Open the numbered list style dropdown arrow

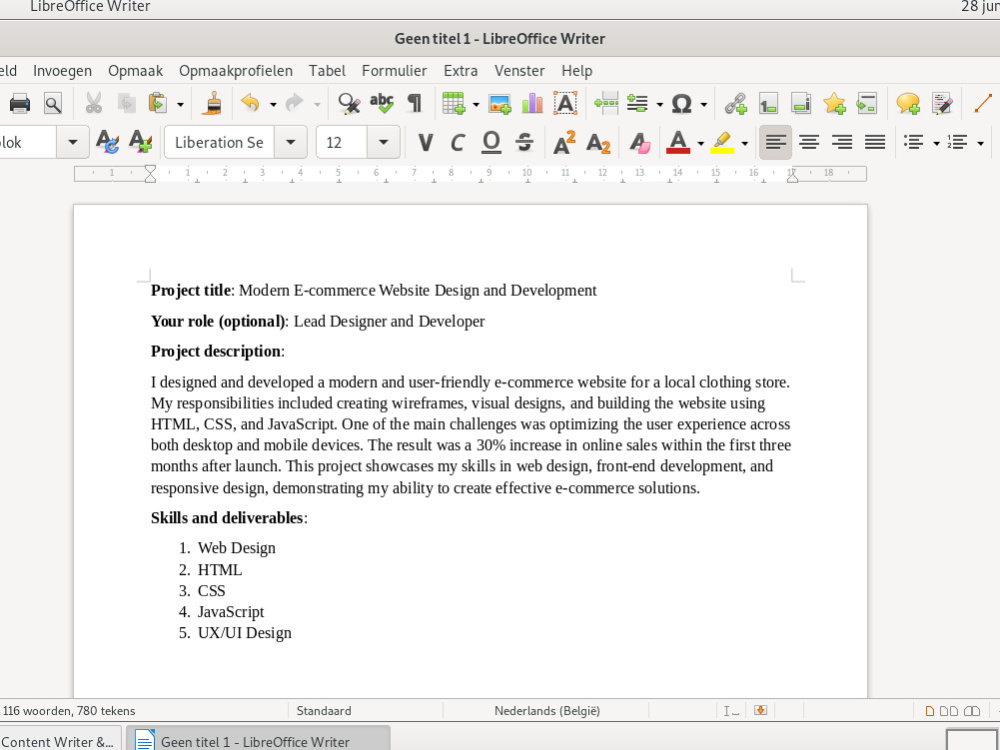pyautogui.click(x=980, y=143)
